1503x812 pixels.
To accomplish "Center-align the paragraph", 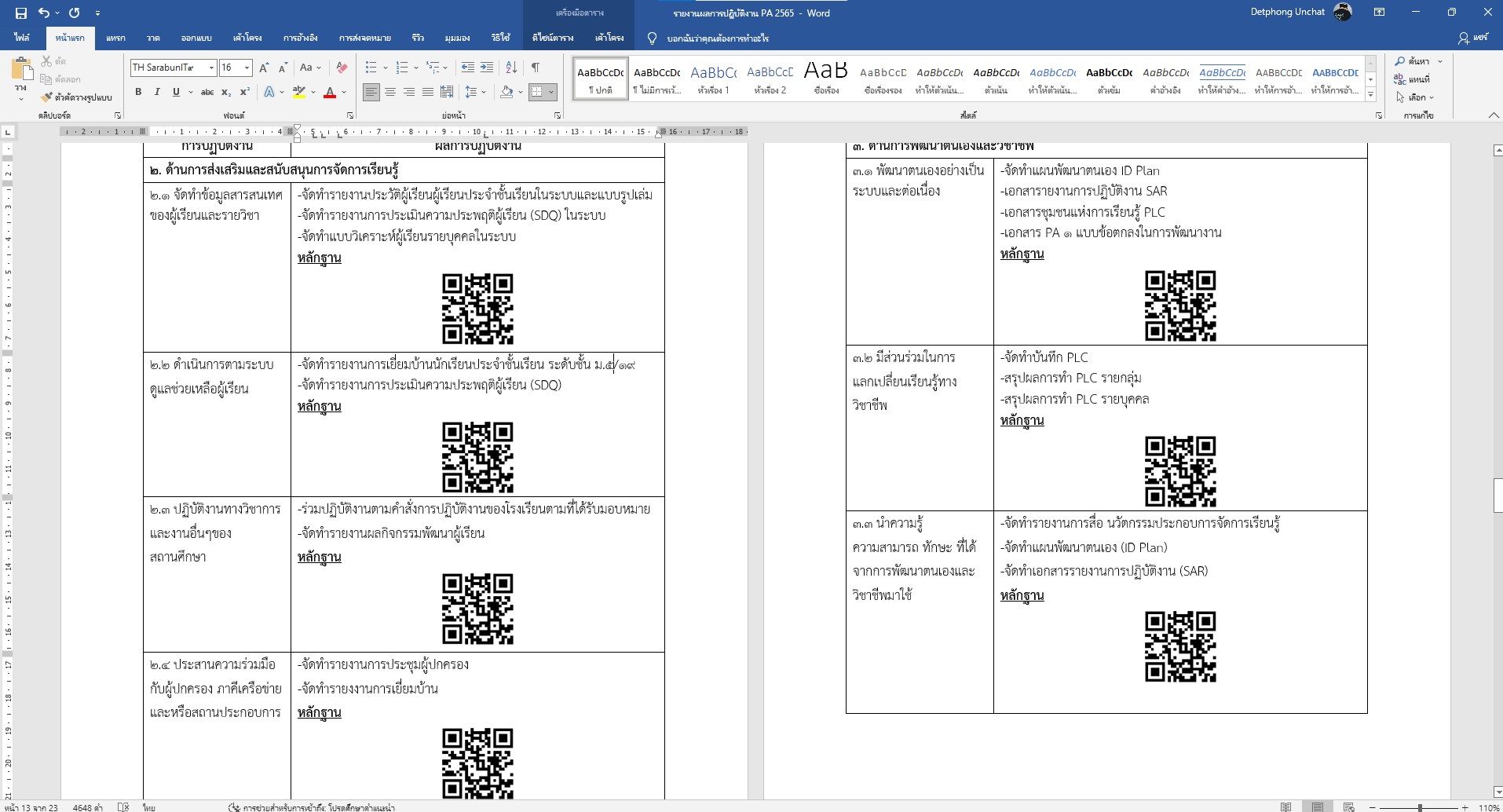I will (390, 92).
